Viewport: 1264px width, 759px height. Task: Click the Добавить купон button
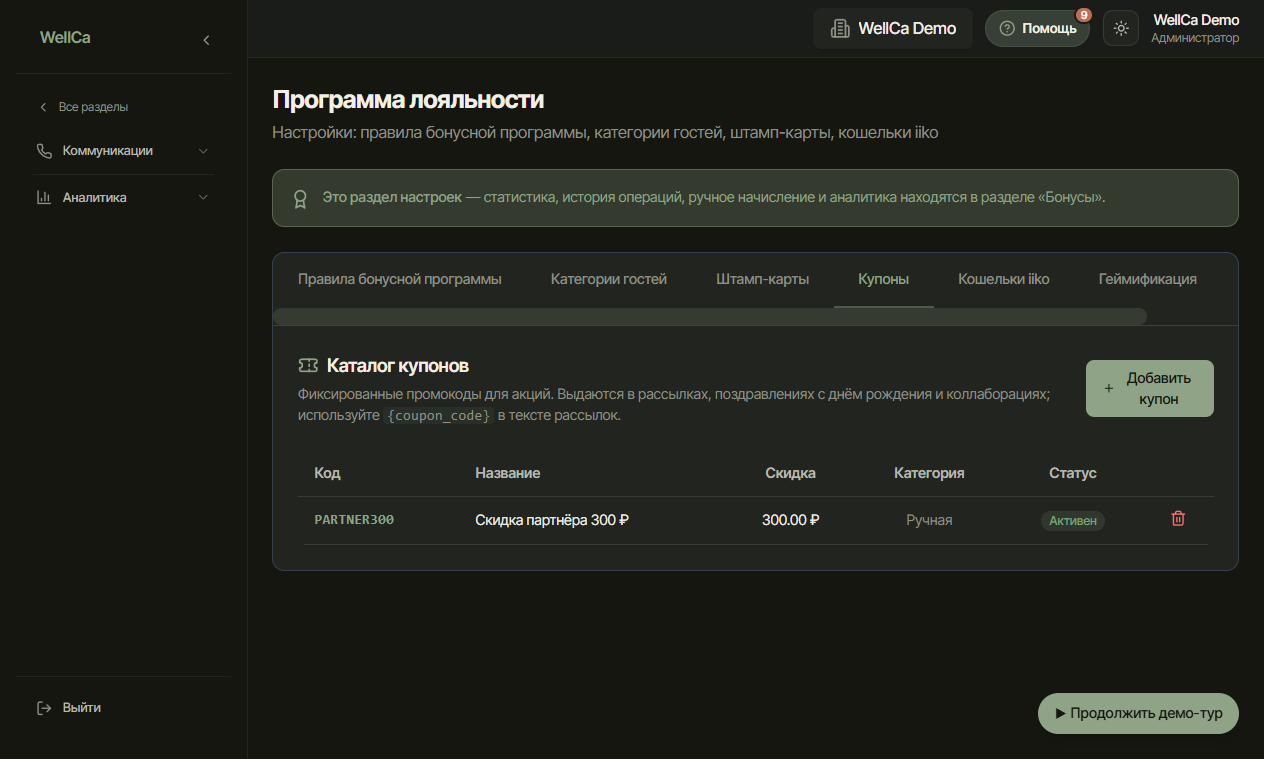pyautogui.click(x=1150, y=389)
